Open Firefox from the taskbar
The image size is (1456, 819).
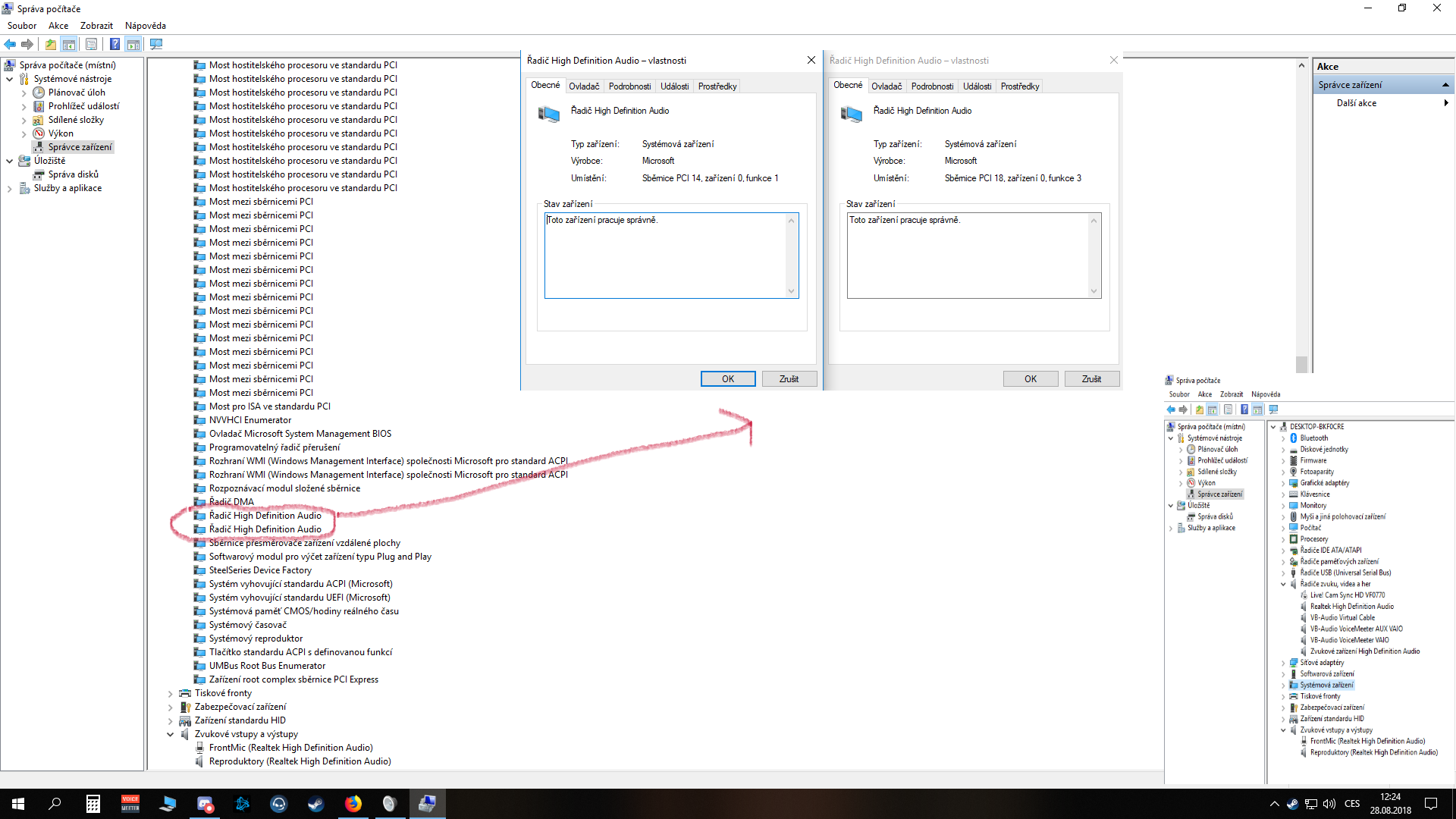353,804
